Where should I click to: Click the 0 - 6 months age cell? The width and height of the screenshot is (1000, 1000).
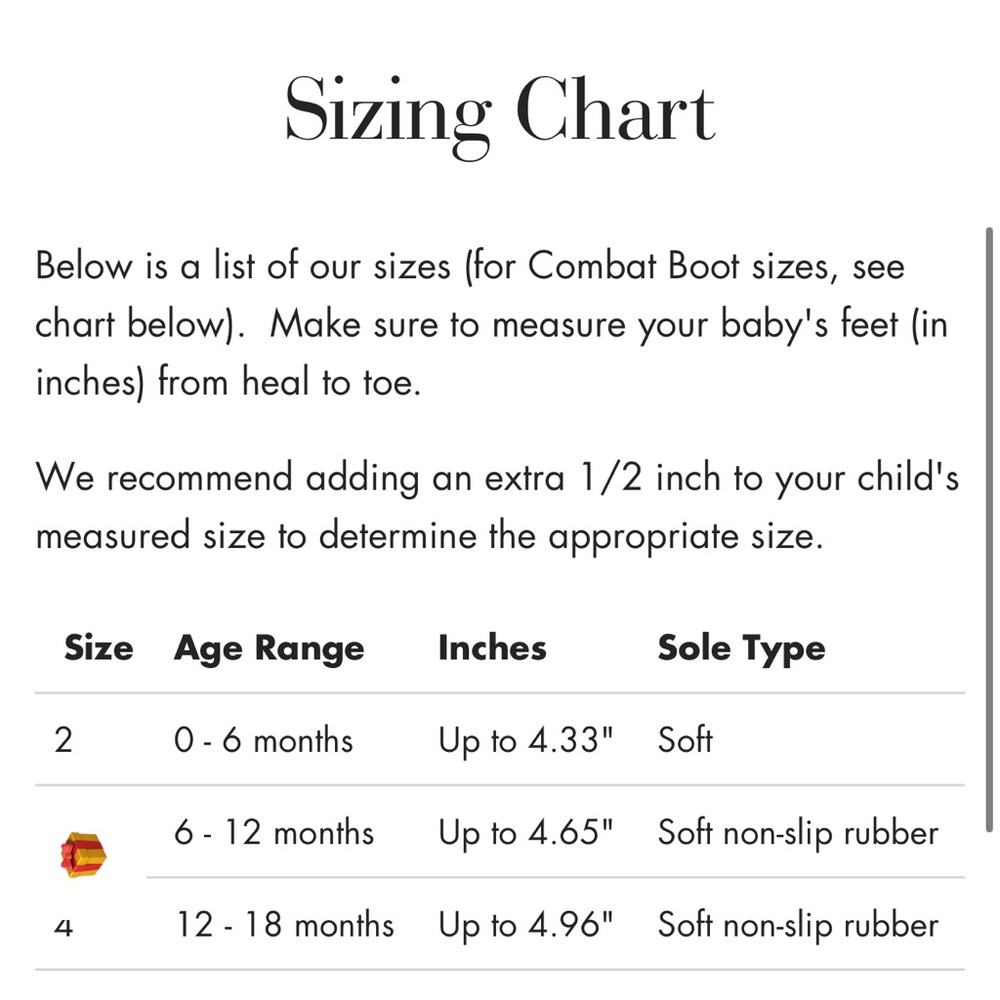click(x=263, y=740)
